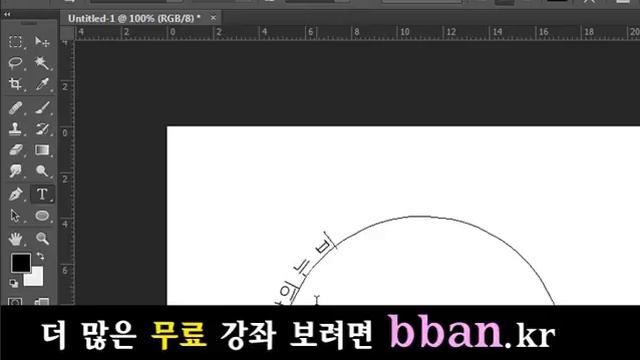Select the Move tool

tap(42, 41)
